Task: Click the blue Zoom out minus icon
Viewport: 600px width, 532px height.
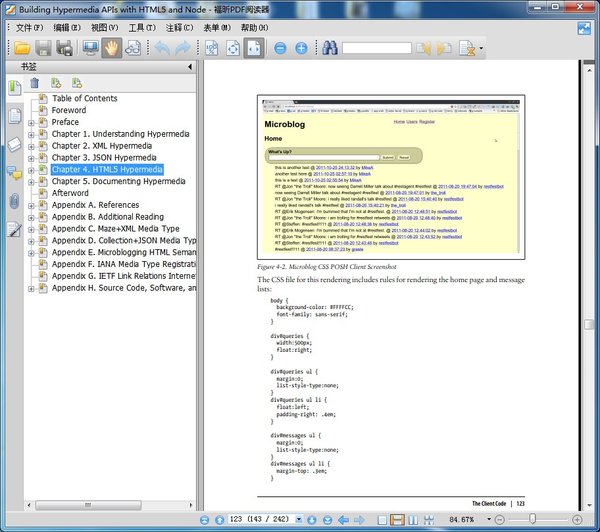Action: point(280,47)
